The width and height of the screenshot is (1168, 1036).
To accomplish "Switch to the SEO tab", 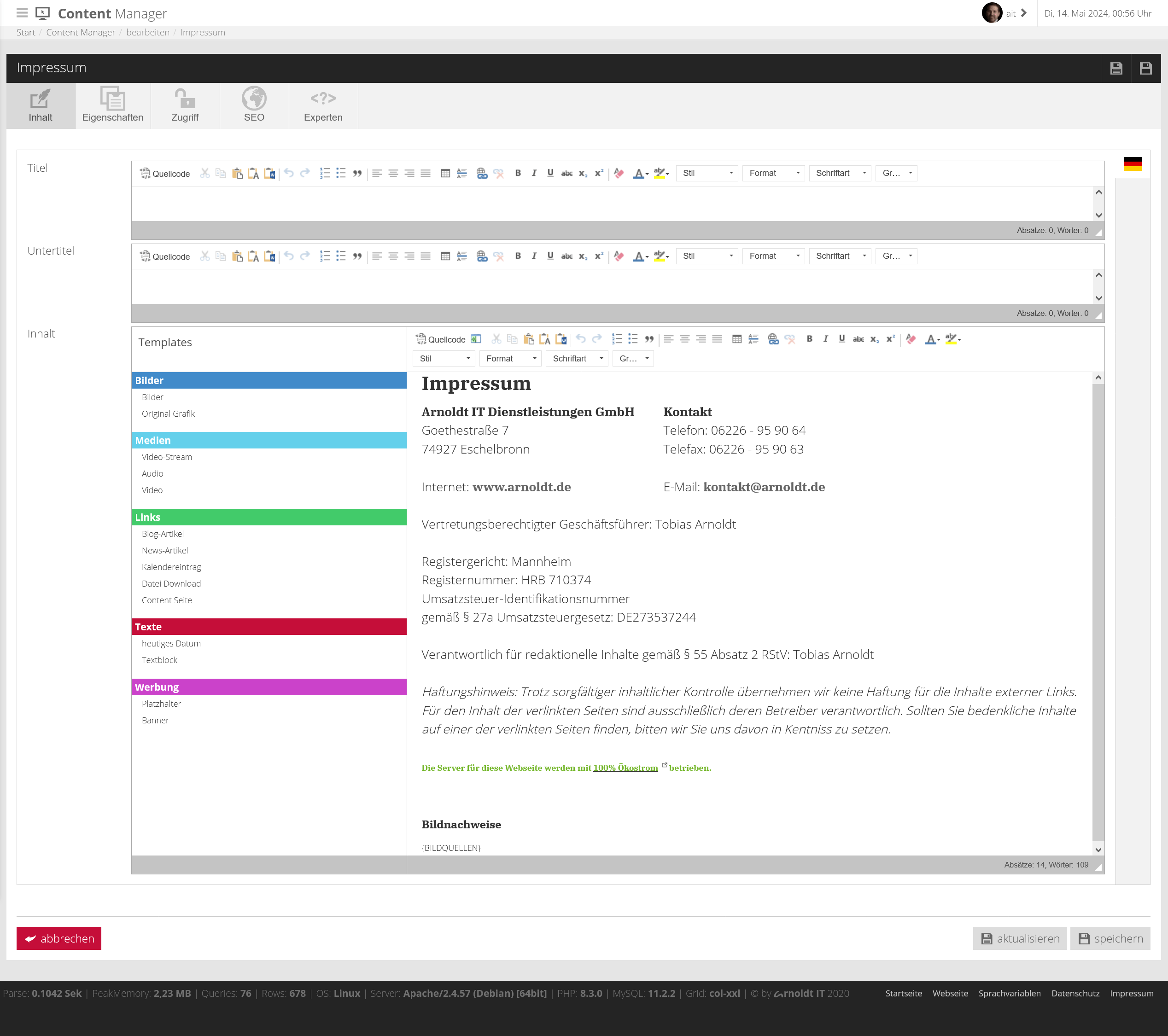I will [x=254, y=106].
